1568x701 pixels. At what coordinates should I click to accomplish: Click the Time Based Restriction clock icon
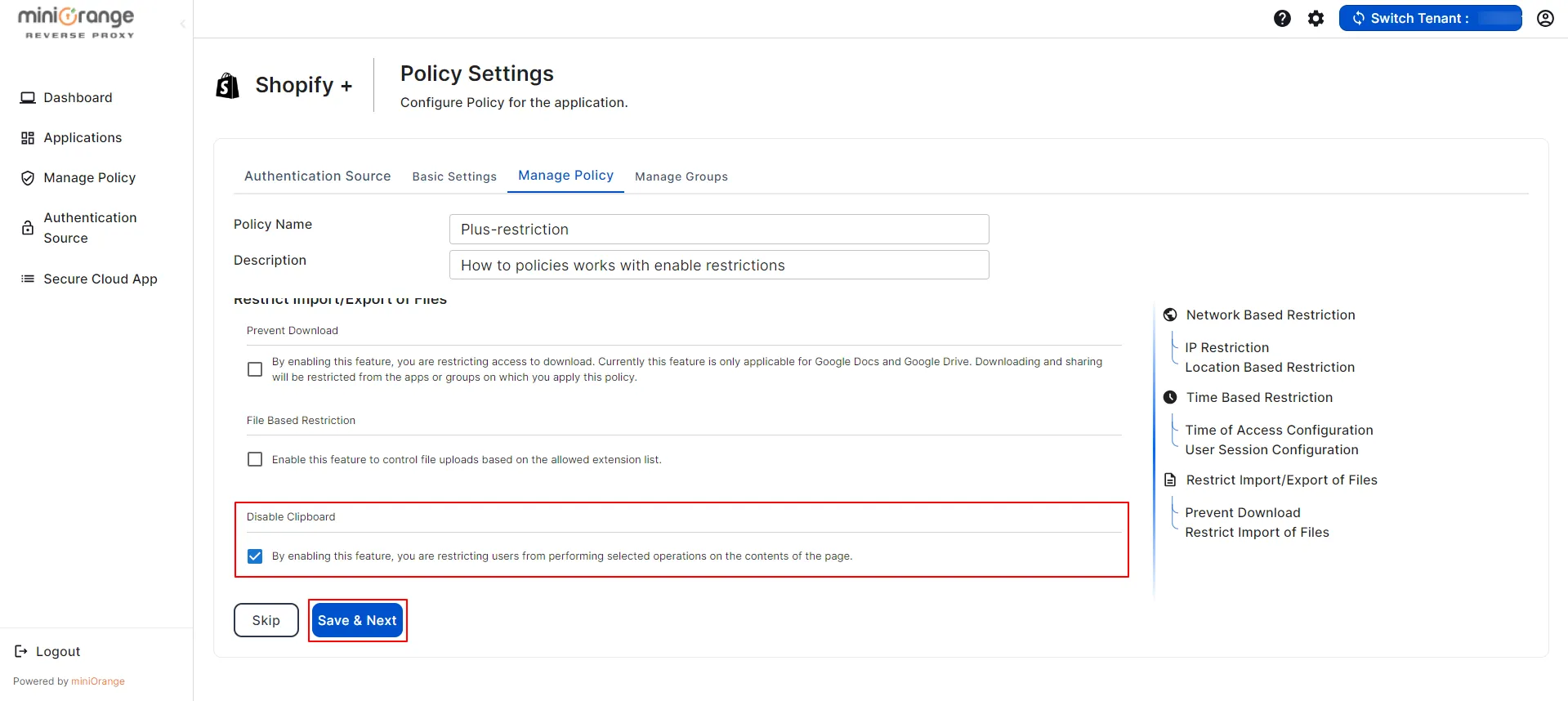click(x=1170, y=397)
